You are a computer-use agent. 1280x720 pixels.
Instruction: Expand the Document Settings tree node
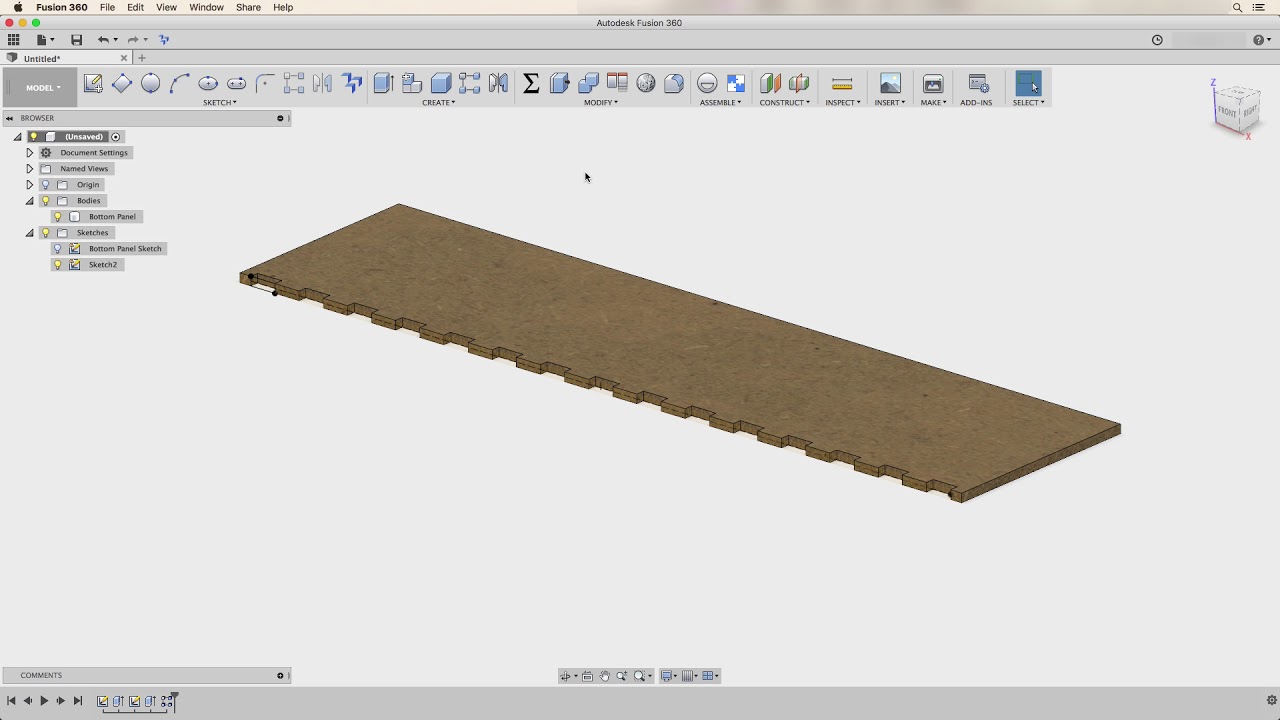[x=30, y=153]
